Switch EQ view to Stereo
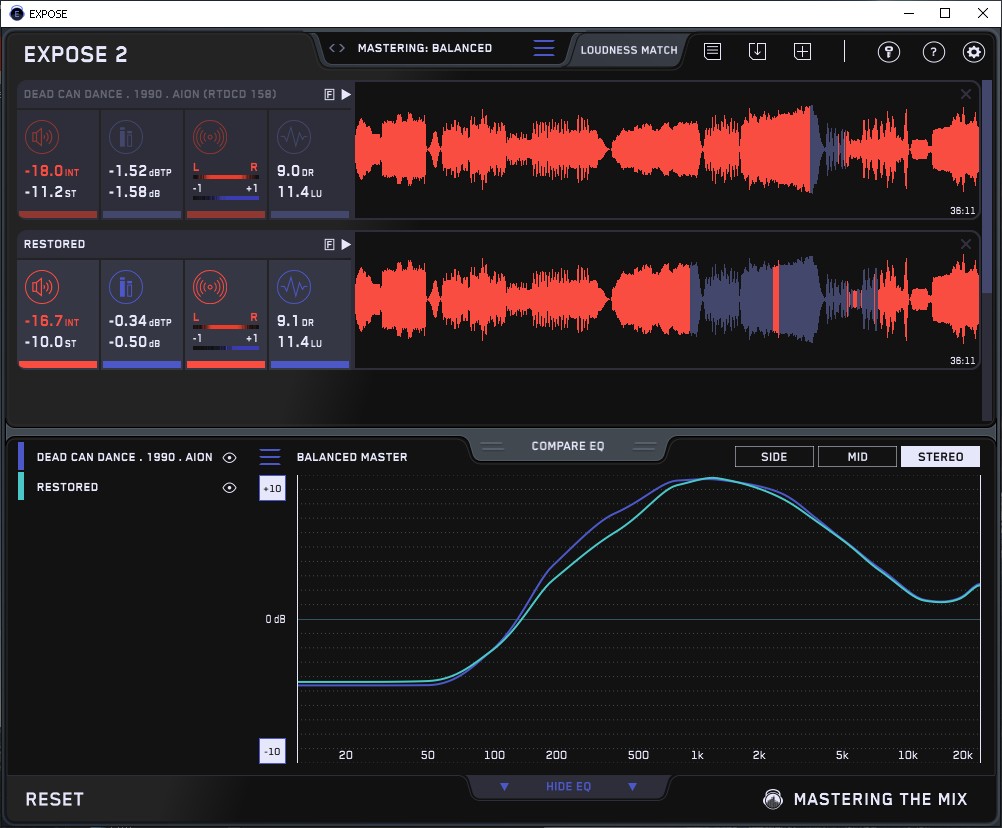The height and width of the screenshot is (828, 1002). pos(940,457)
